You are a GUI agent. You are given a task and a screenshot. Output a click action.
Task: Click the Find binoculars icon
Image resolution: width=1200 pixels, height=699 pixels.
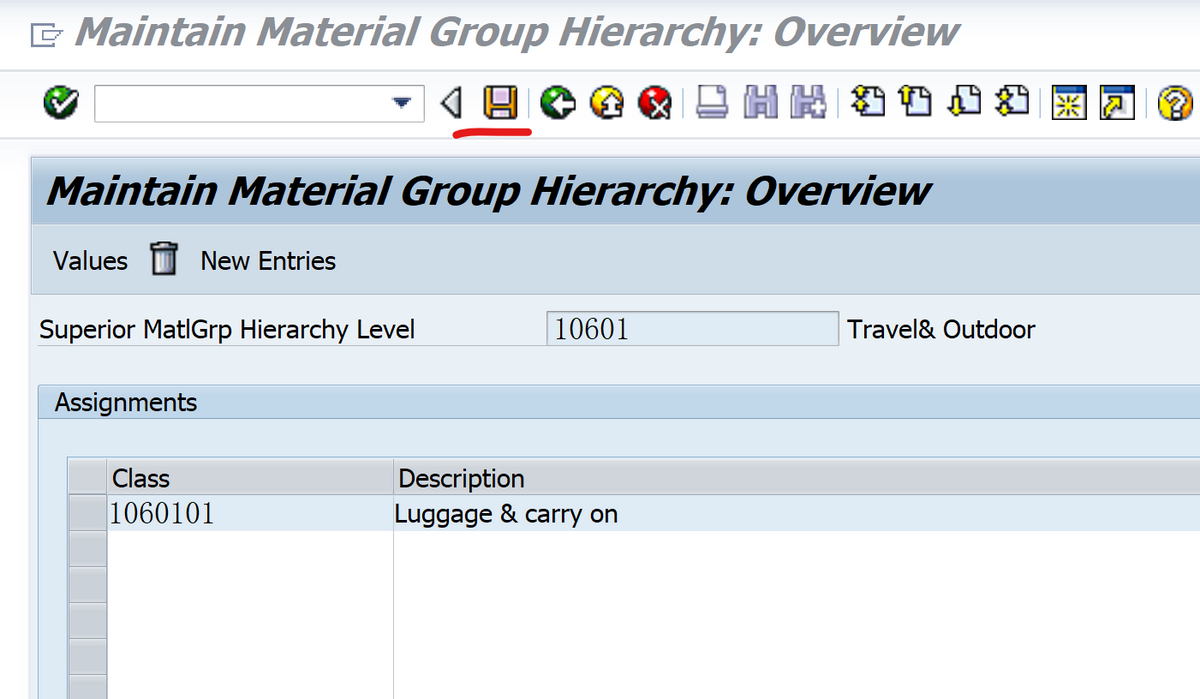[762, 102]
